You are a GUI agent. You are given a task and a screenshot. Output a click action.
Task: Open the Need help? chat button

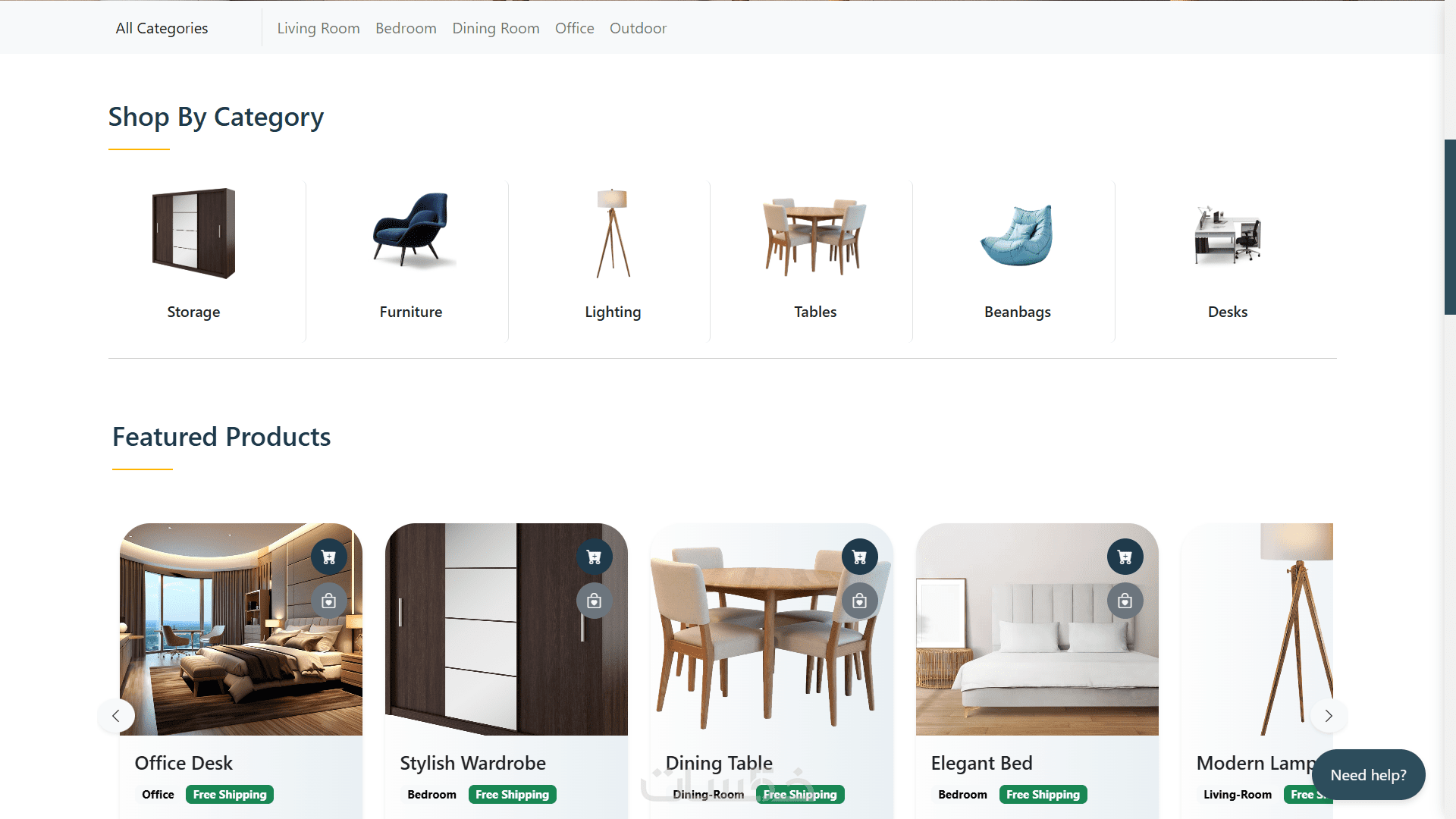[x=1368, y=775]
